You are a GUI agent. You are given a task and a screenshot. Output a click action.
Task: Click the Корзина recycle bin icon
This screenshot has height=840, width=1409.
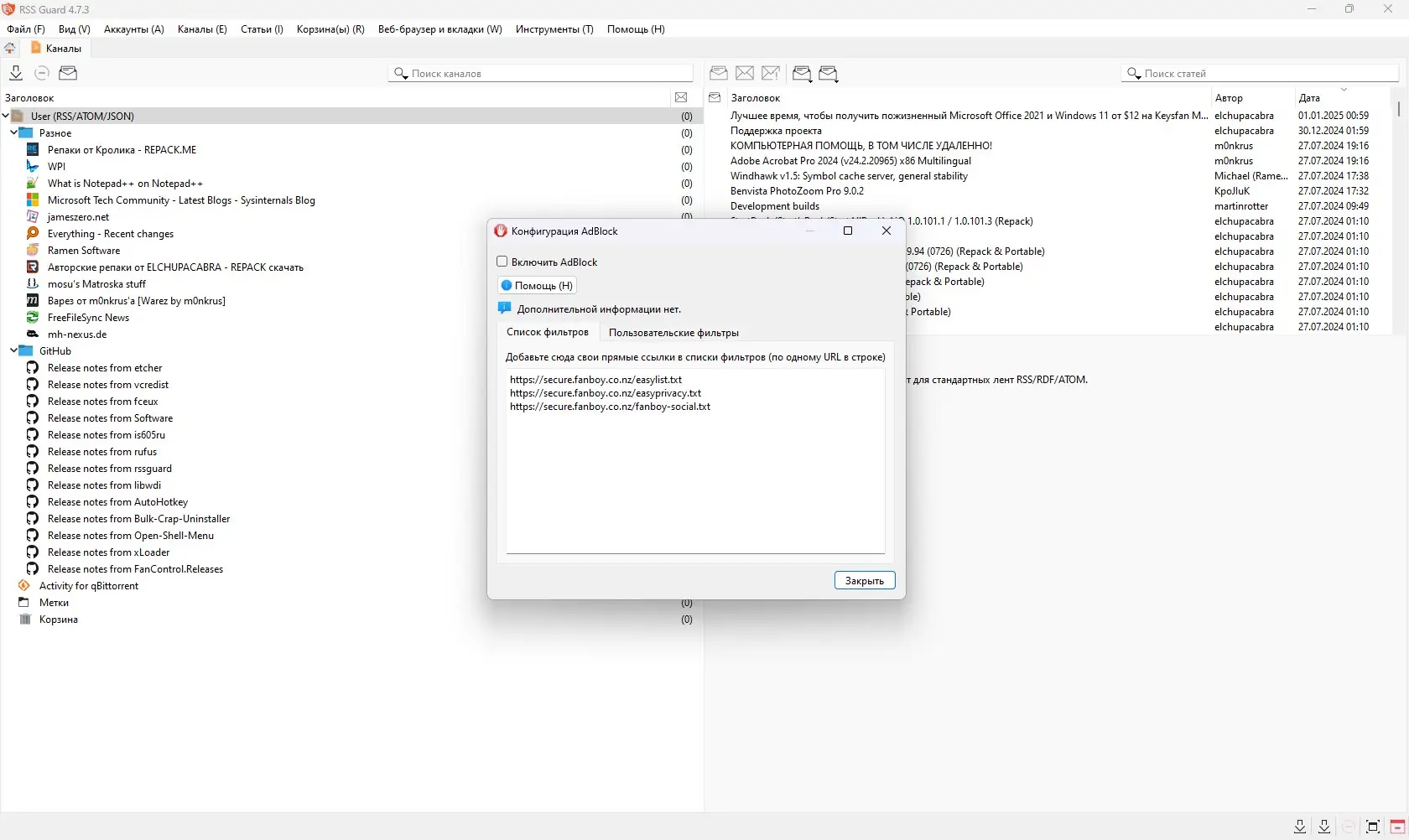click(x=24, y=620)
